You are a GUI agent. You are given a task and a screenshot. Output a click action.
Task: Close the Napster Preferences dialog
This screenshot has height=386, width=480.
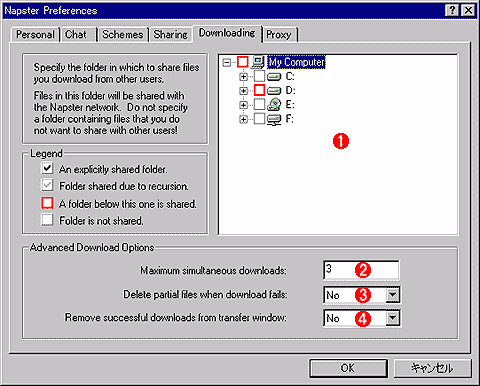[x=468, y=11]
